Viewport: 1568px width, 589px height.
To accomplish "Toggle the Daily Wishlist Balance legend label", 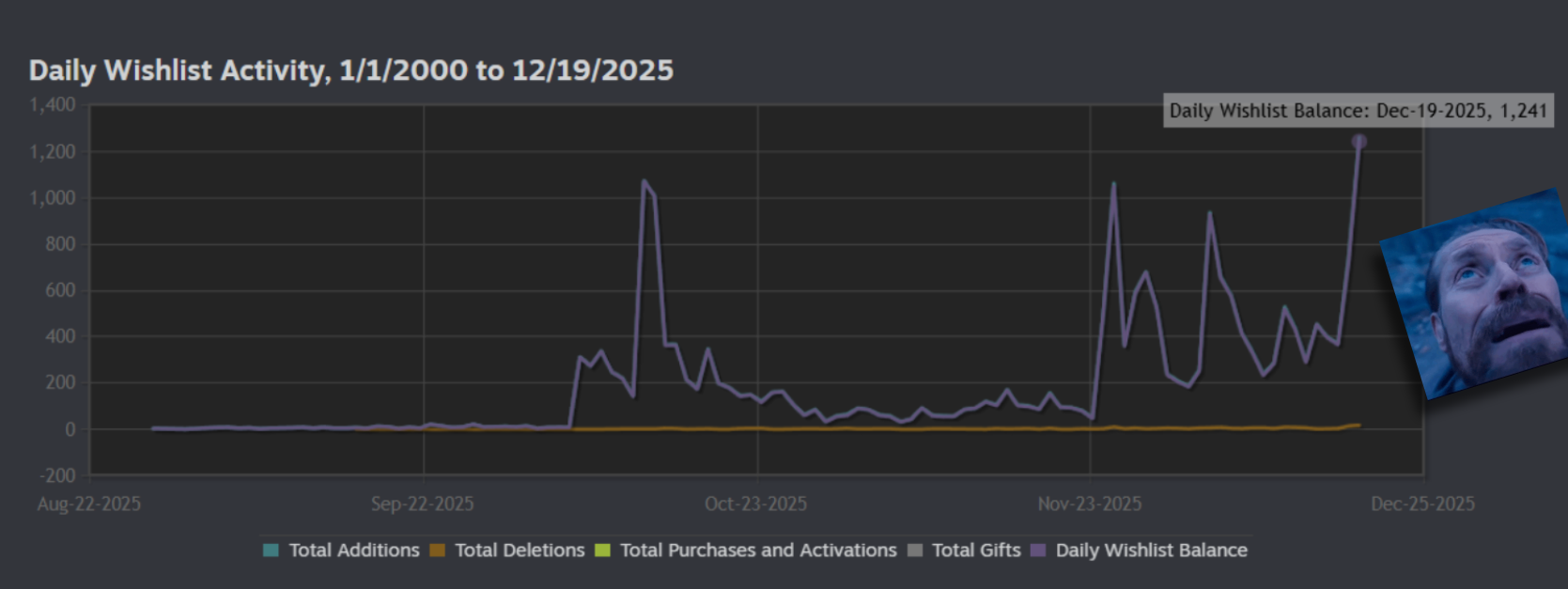I will 1152,550.
